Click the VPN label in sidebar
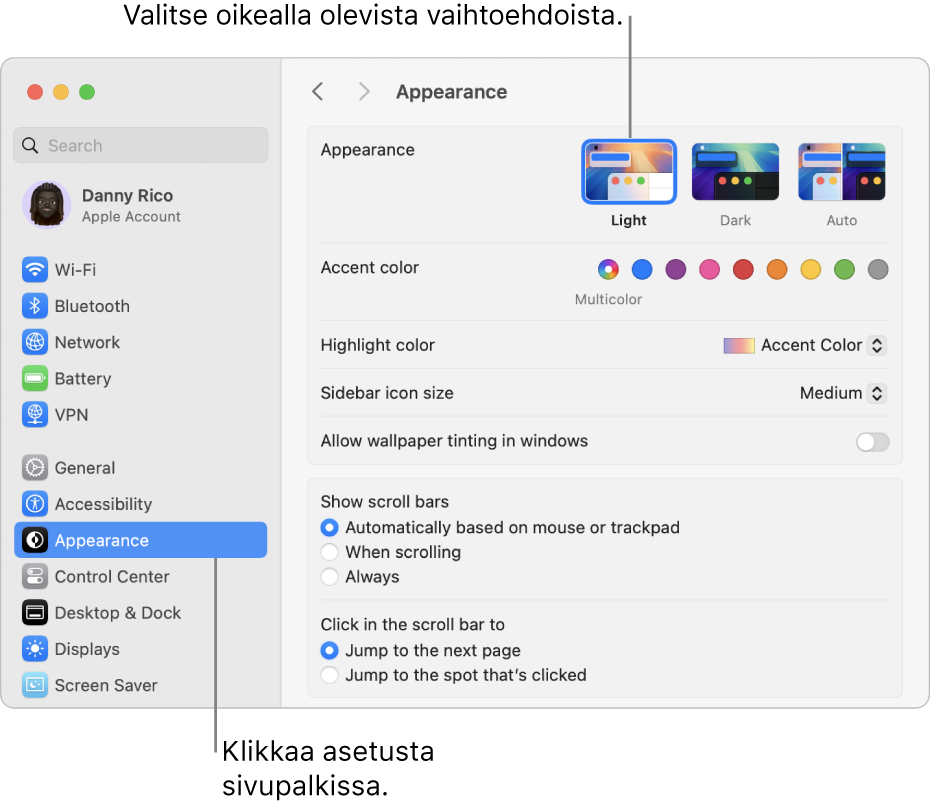931x809 pixels. pos(71,415)
